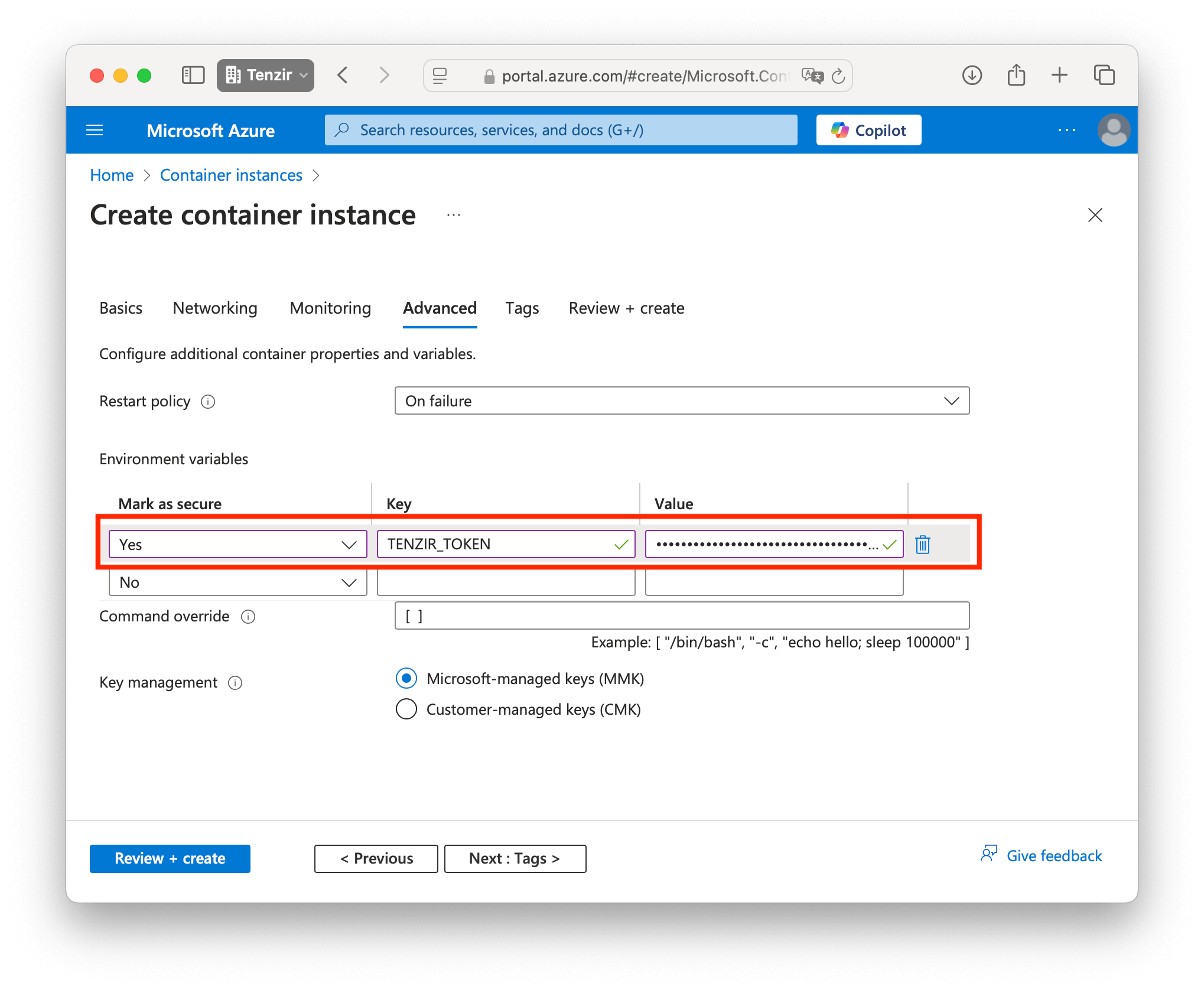Image resolution: width=1204 pixels, height=990 pixels.
Task: Click the Command override input field
Action: tap(682, 616)
